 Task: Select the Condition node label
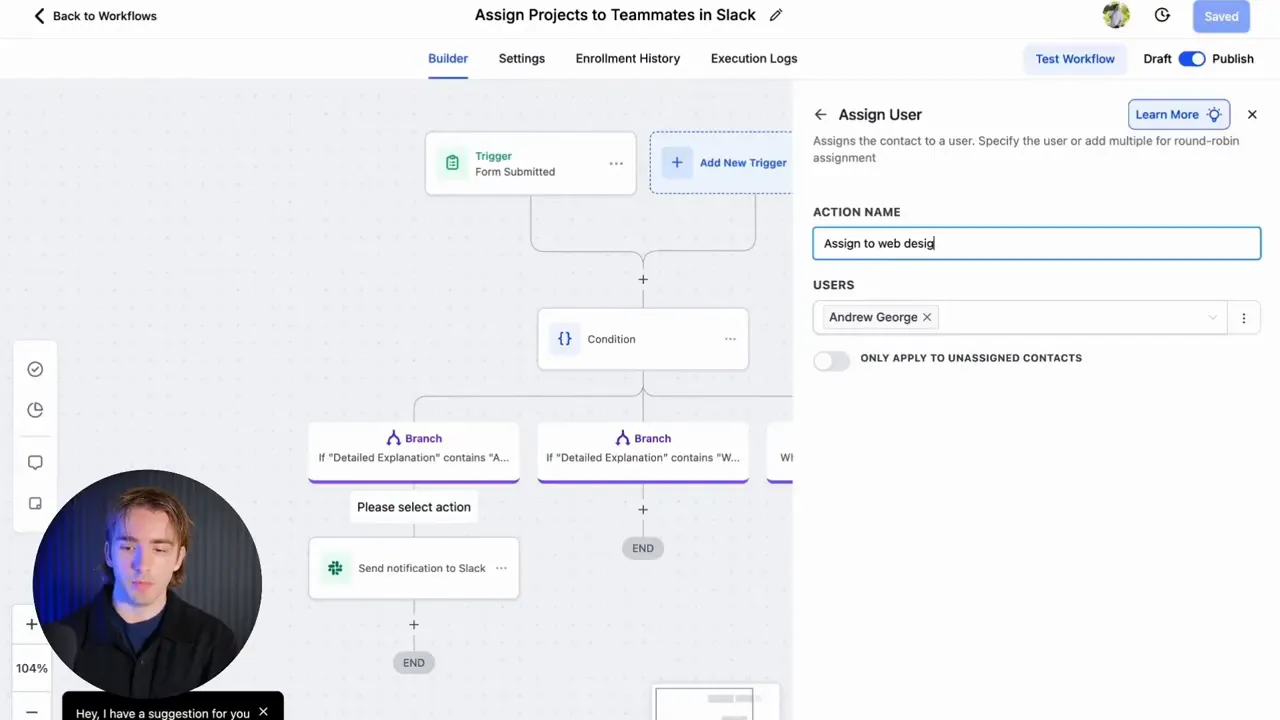(611, 339)
